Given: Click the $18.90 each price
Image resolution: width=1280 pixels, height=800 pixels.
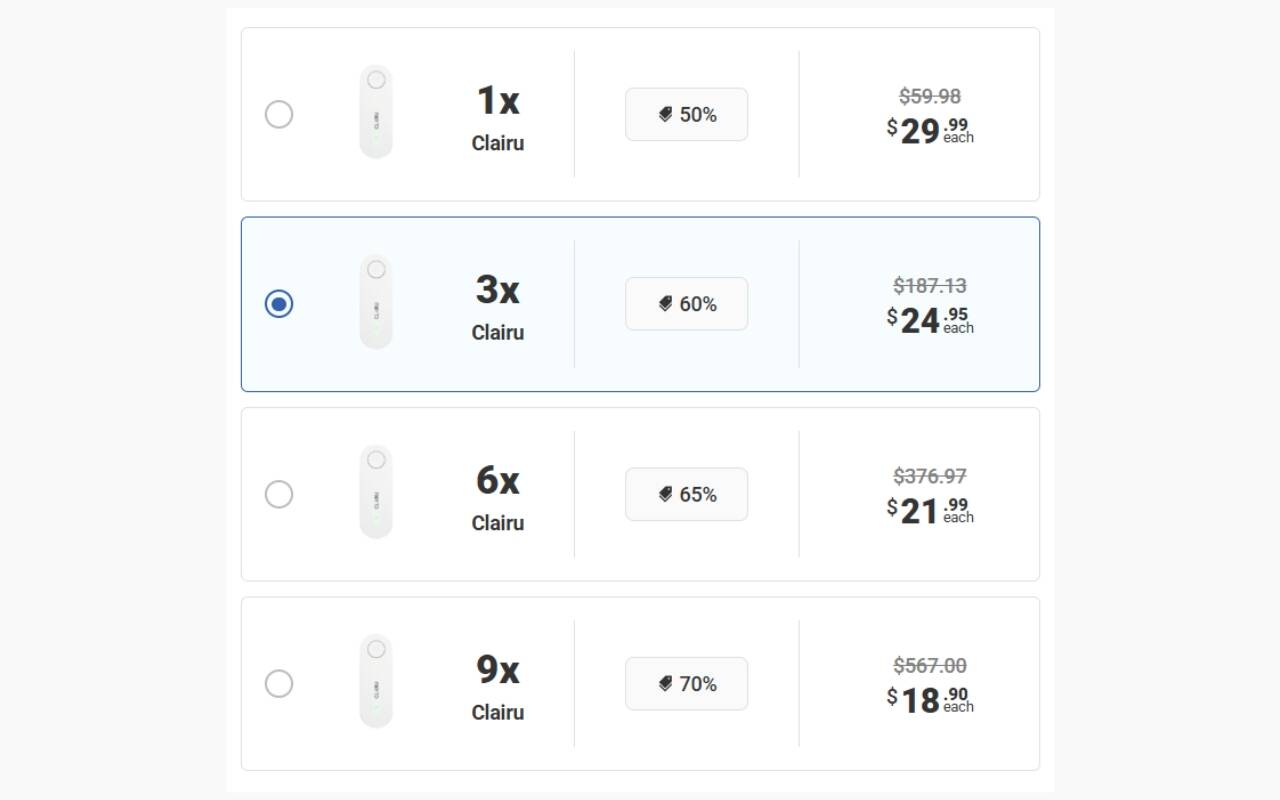Looking at the screenshot, I should pyautogui.click(x=930, y=700).
